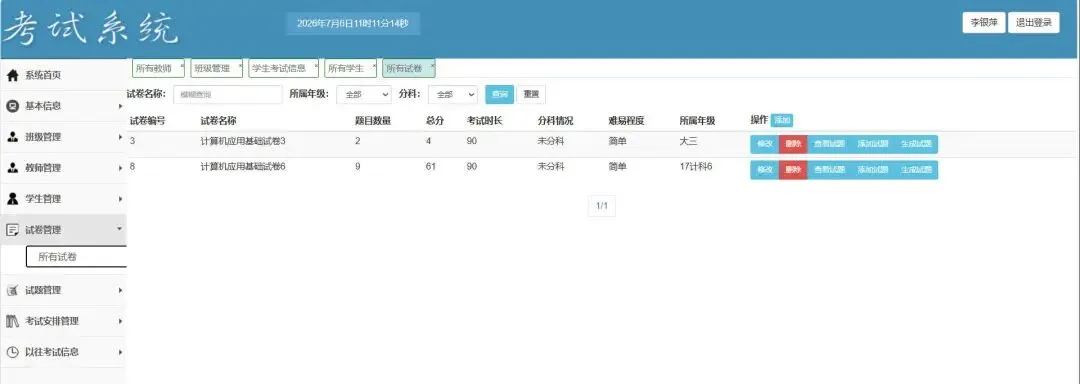Click the 题目数量 column header
The height and width of the screenshot is (384, 1080).
[373, 120]
